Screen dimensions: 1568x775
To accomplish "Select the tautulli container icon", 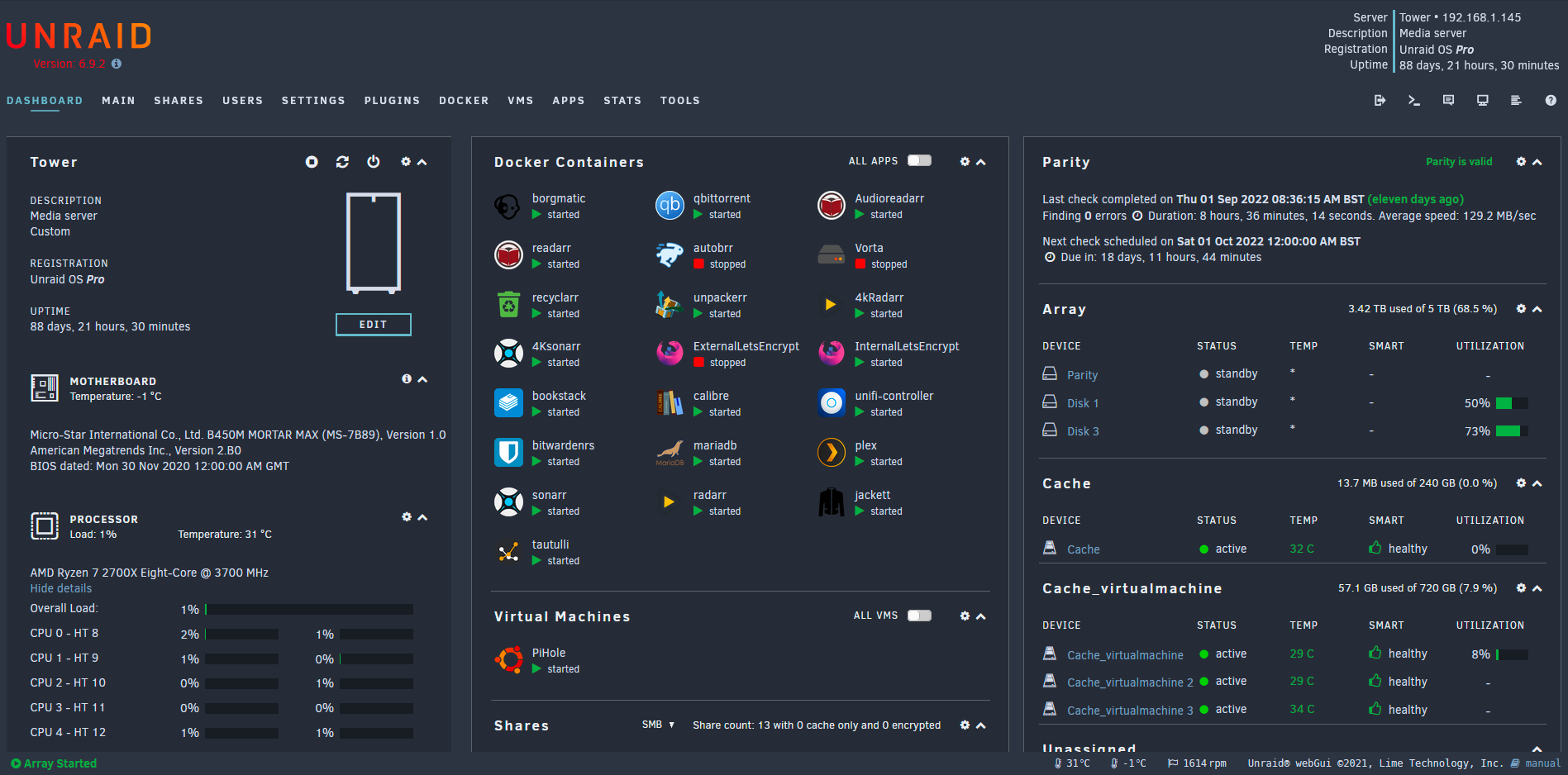I will click(x=508, y=552).
